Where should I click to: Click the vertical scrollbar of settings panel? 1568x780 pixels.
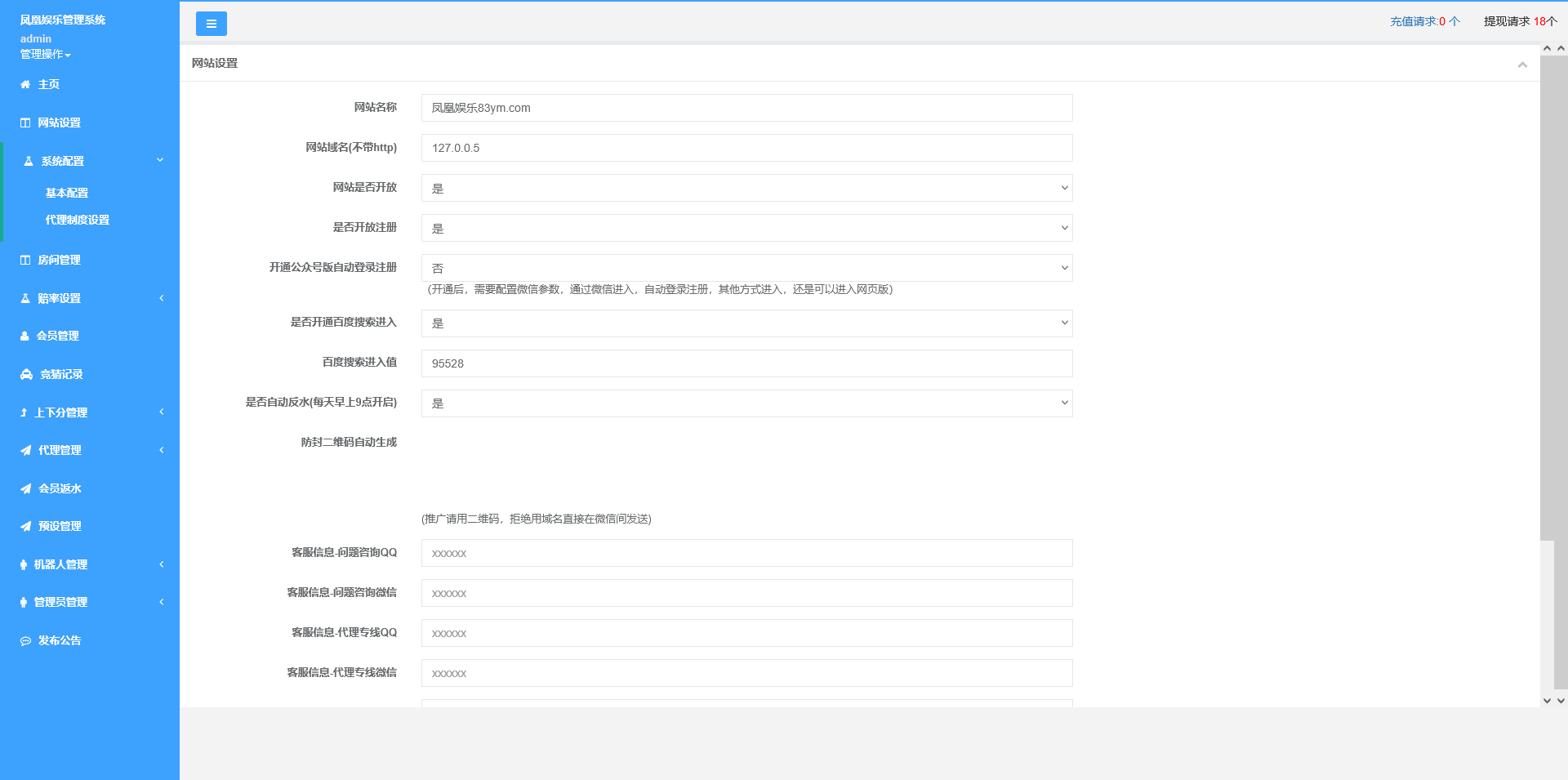pyautogui.click(x=1547, y=327)
